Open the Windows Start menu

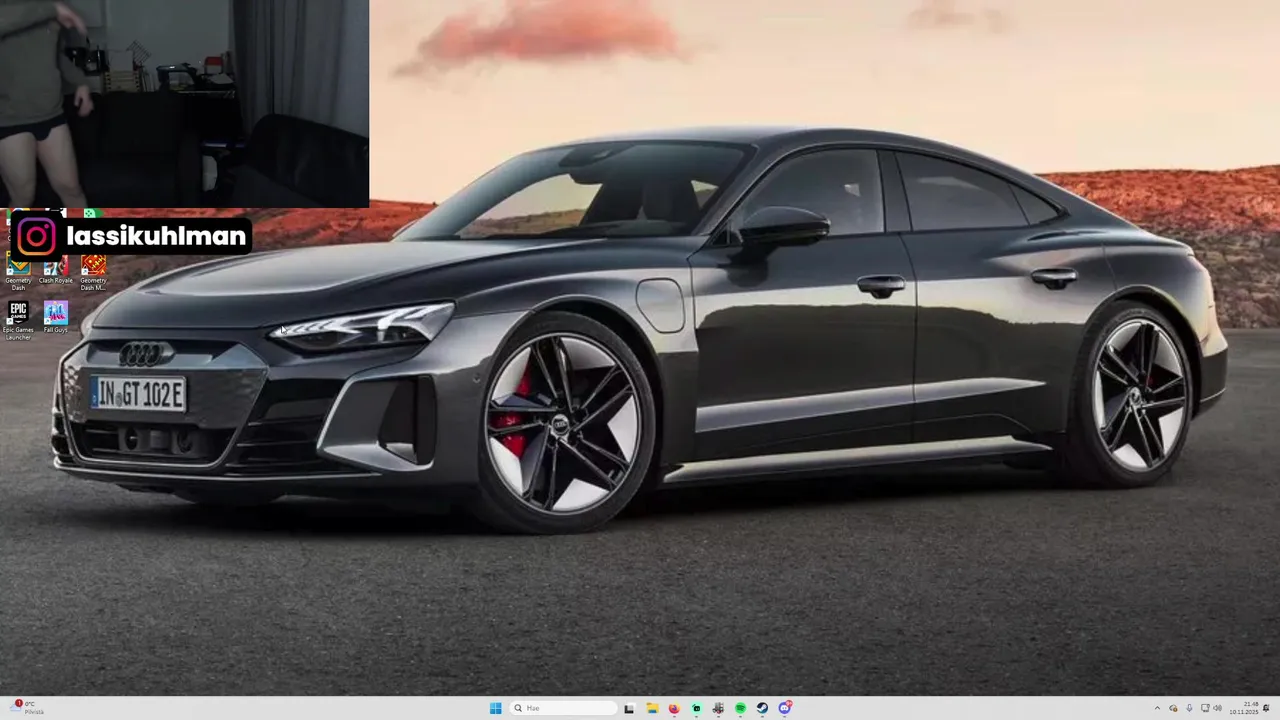point(496,708)
